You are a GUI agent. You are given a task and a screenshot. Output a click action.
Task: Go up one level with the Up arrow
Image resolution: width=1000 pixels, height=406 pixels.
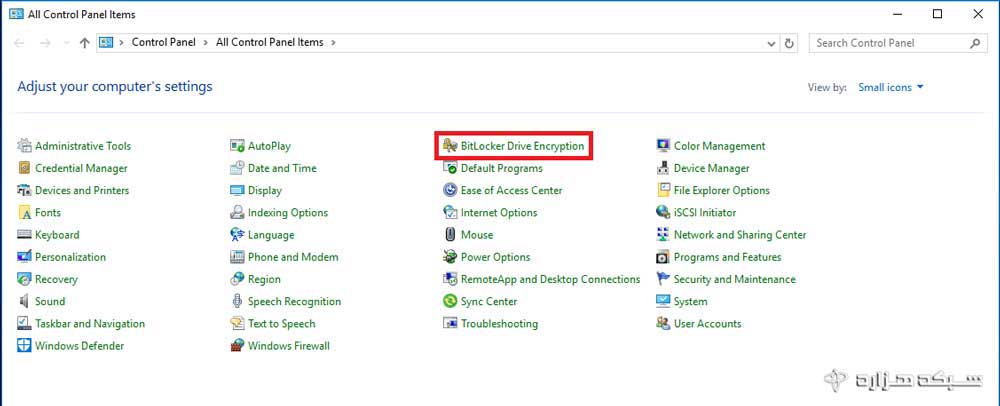point(84,43)
